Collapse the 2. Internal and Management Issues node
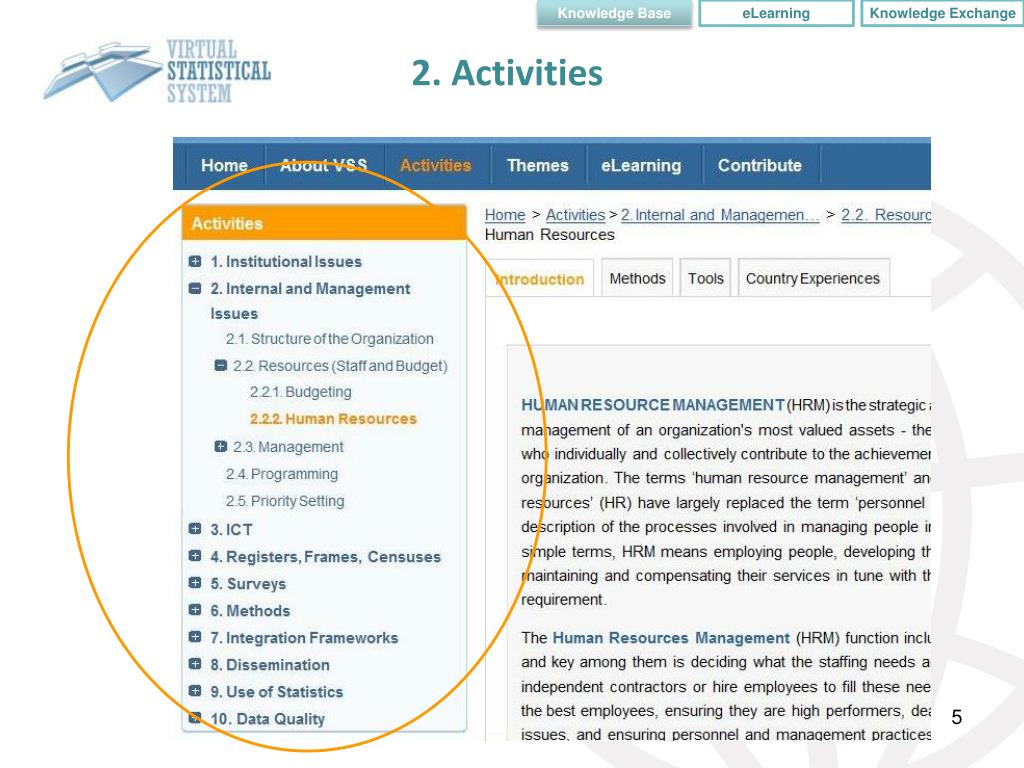This screenshot has width=1024, height=768. (x=195, y=288)
